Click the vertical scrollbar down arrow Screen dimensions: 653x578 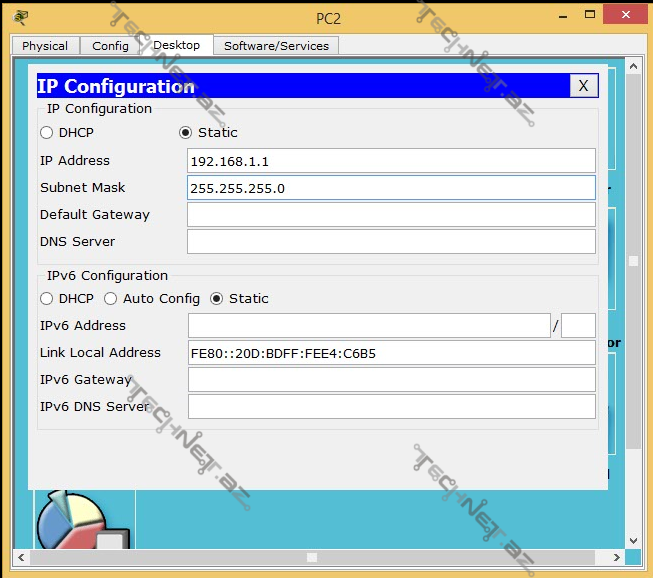point(633,540)
